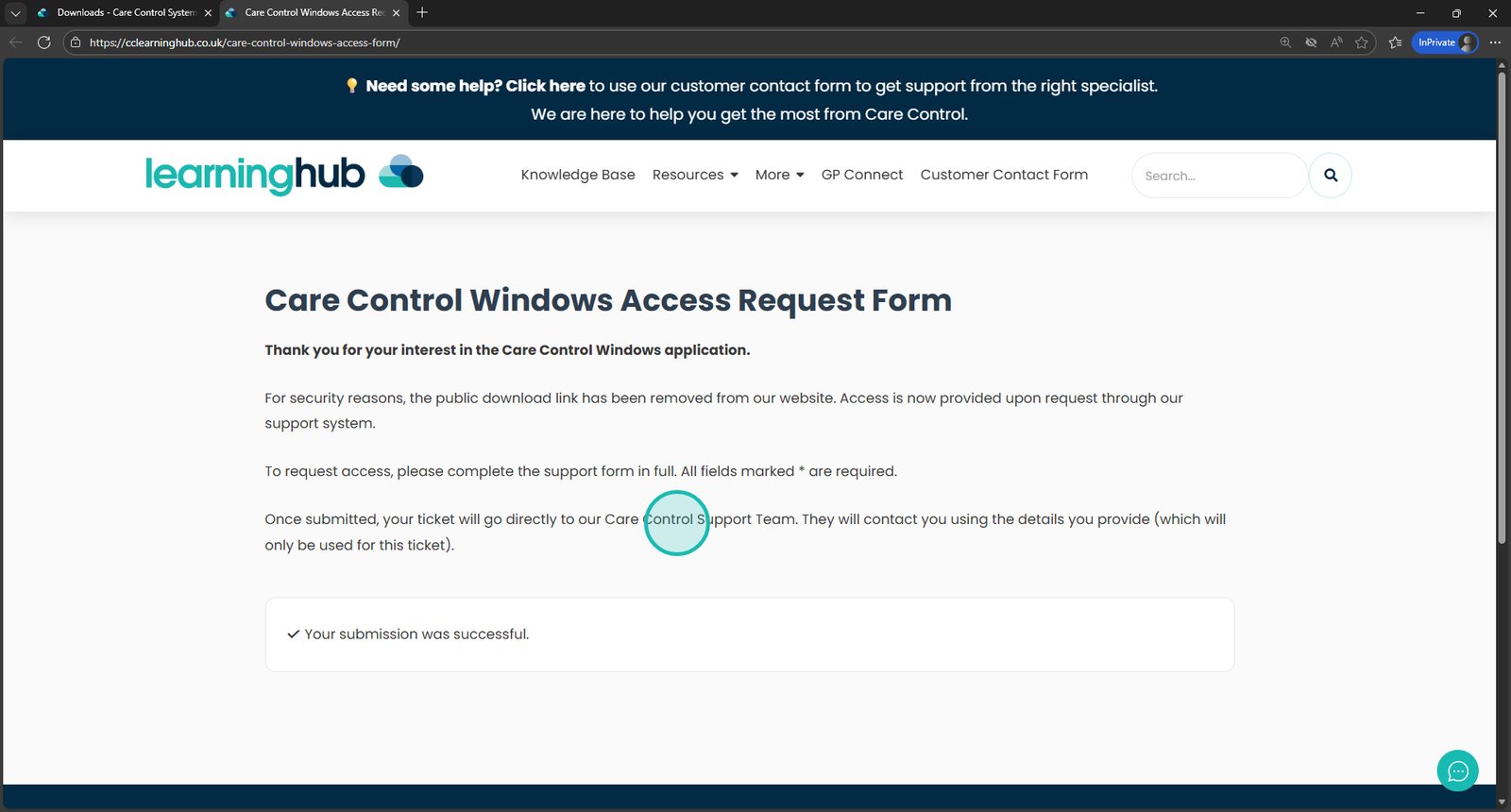Viewport: 1511px width, 812px height.
Task: Click the 'Care Control Windows Access Request Form' heading
Action: coord(608,300)
